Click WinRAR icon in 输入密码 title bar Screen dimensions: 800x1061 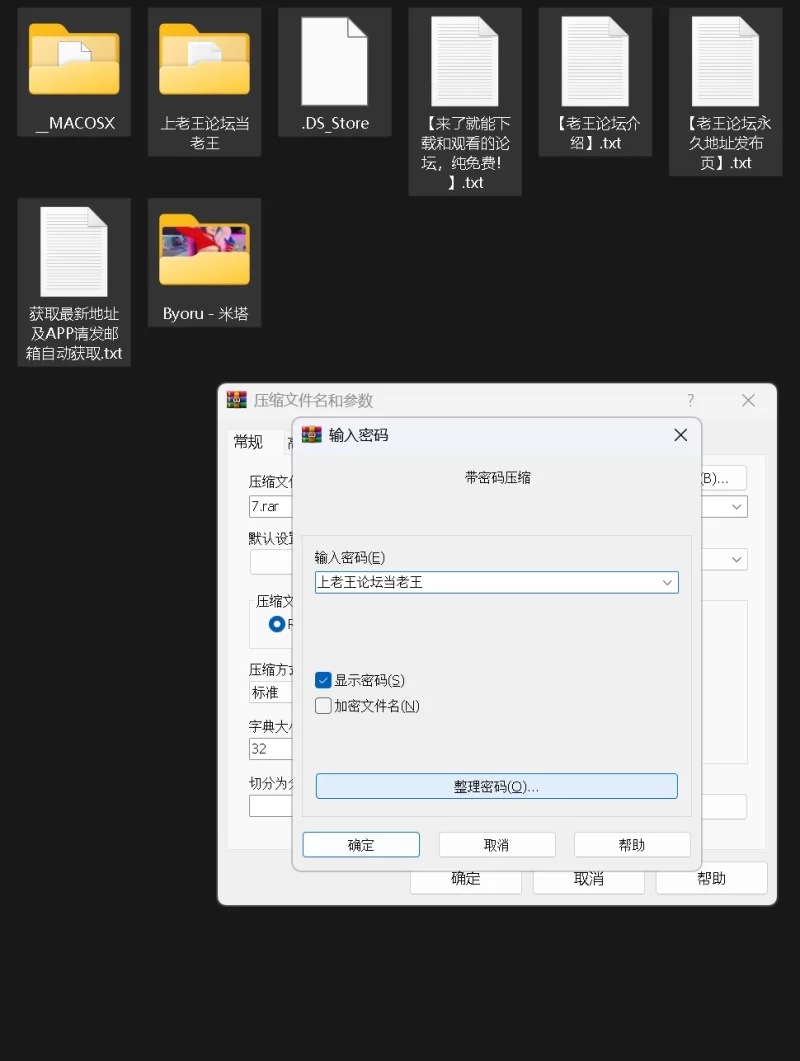(x=311, y=434)
